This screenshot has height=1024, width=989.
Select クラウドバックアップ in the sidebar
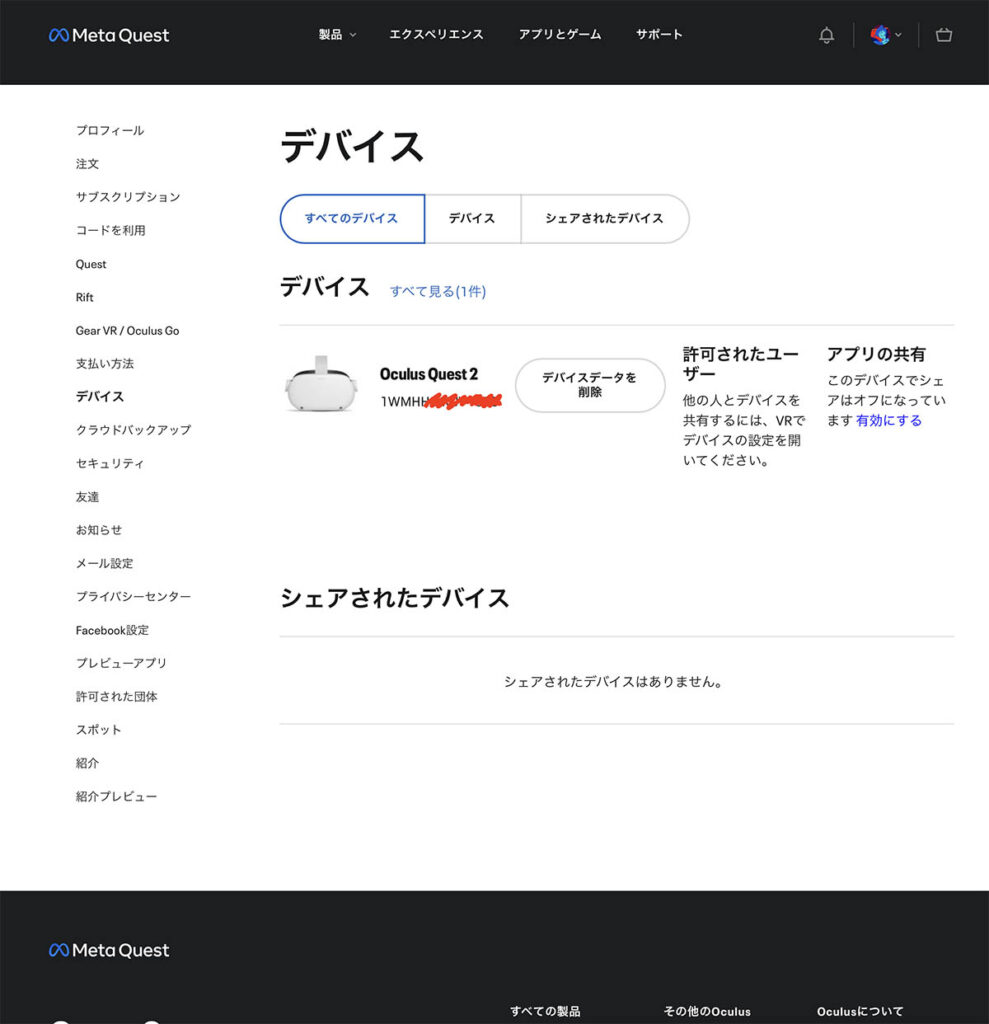coord(133,430)
